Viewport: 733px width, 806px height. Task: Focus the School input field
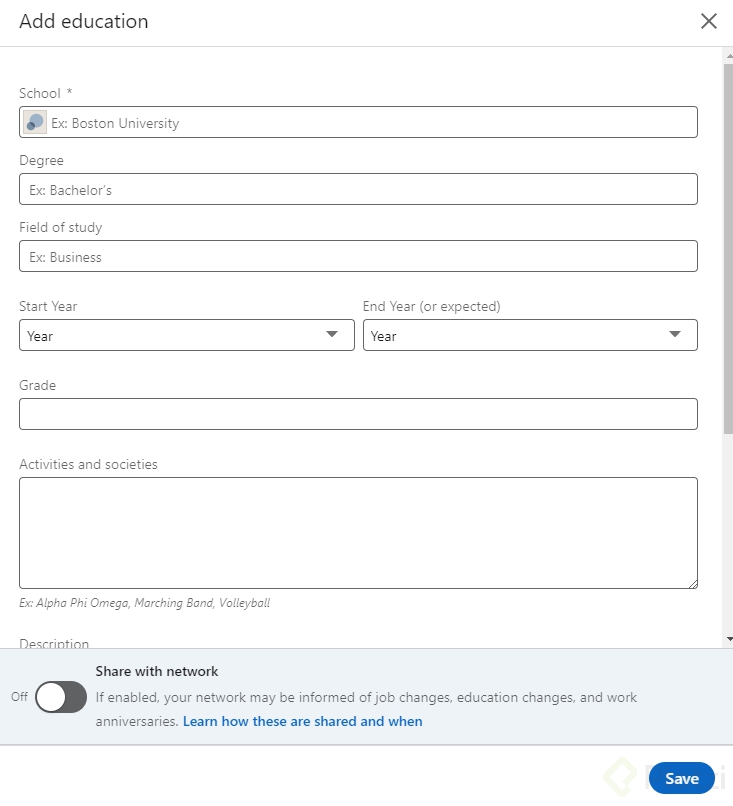pyautogui.click(x=370, y=123)
